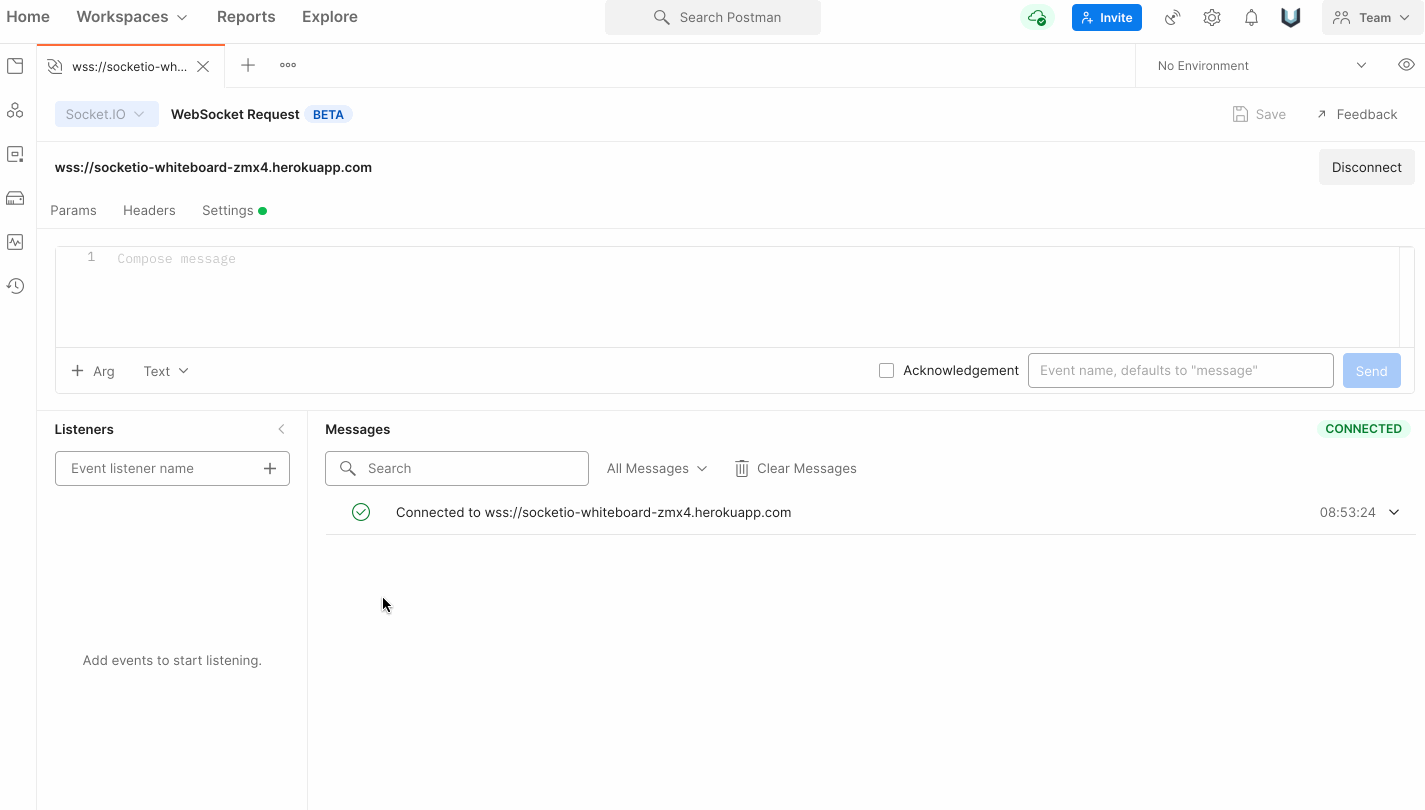
Task: Enable the Acknowledgement checkbox
Action: [886, 370]
